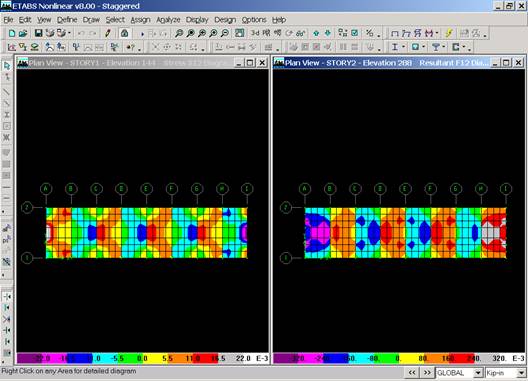This screenshot has height=381, width=528.
Task: Toggle the snap to points sidebar button
Action: click(x=7, y=296)
